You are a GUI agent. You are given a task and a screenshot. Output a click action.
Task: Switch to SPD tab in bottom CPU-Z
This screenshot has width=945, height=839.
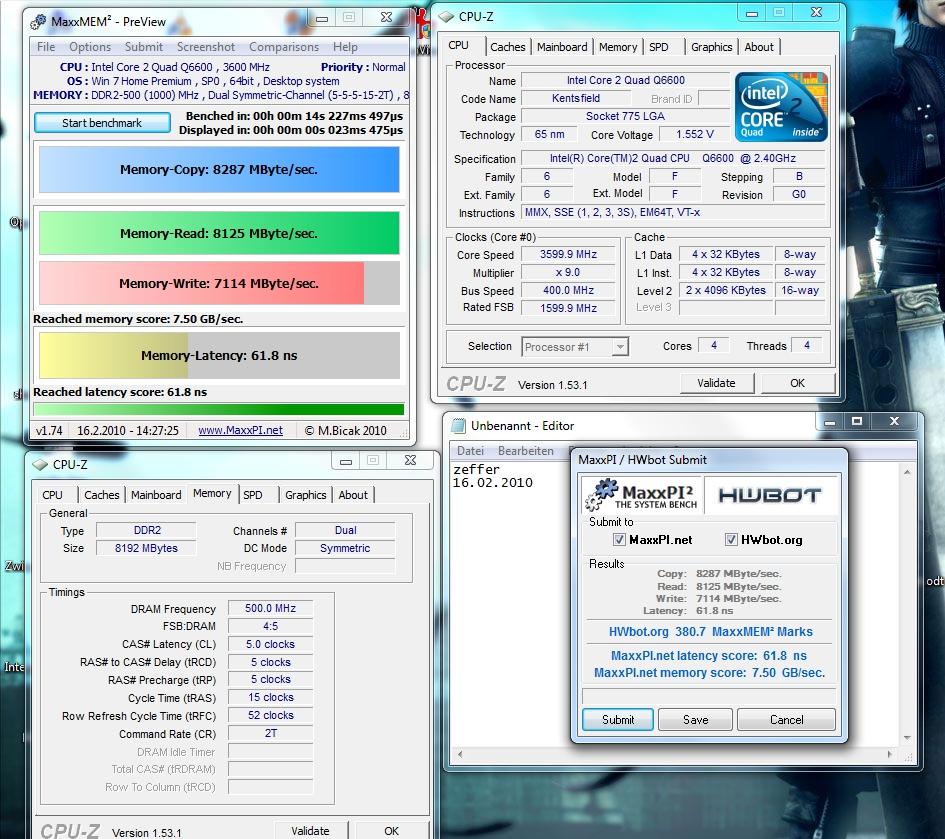coord(253,495)
